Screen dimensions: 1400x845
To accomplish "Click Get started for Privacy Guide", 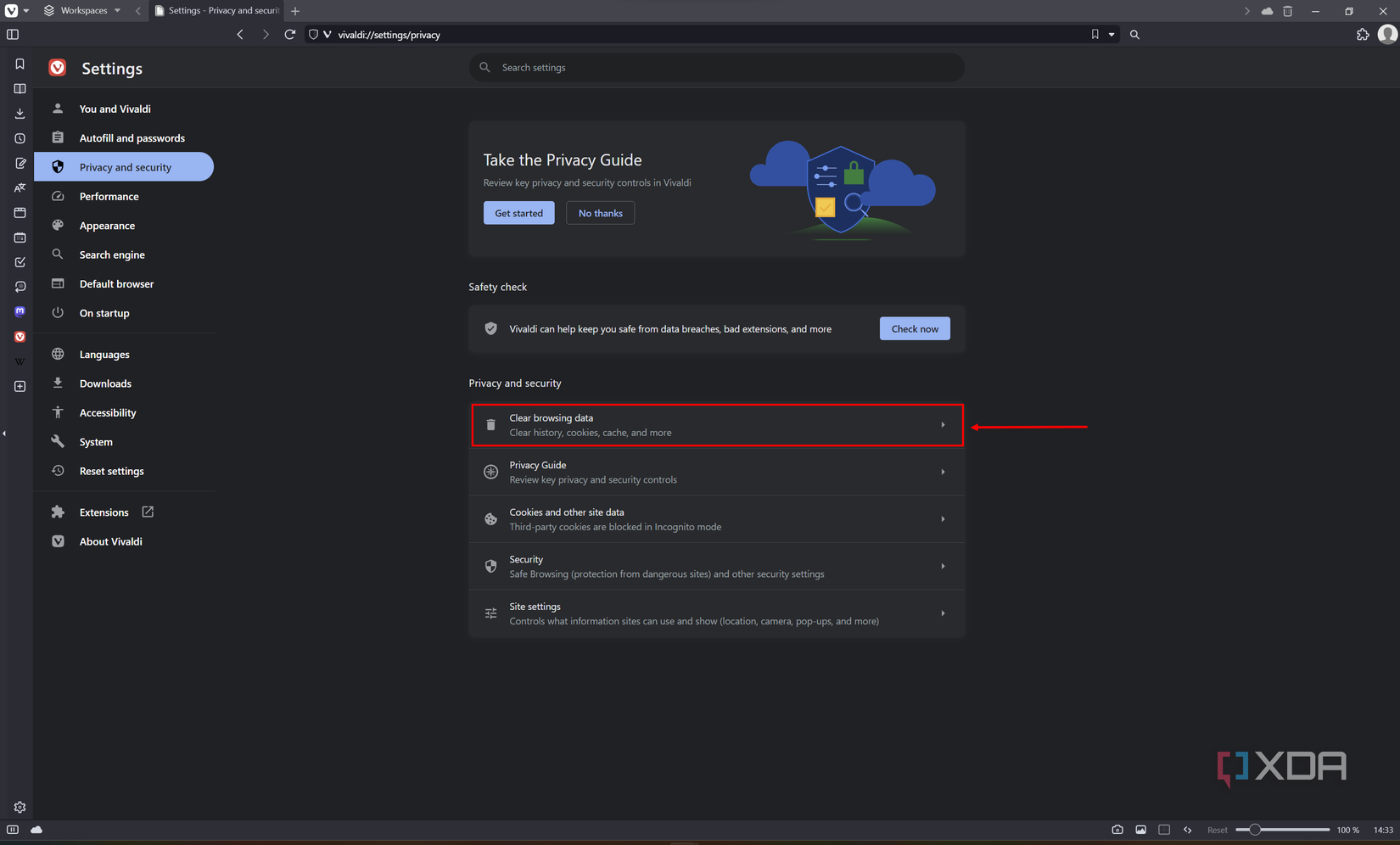I will 518,213.
